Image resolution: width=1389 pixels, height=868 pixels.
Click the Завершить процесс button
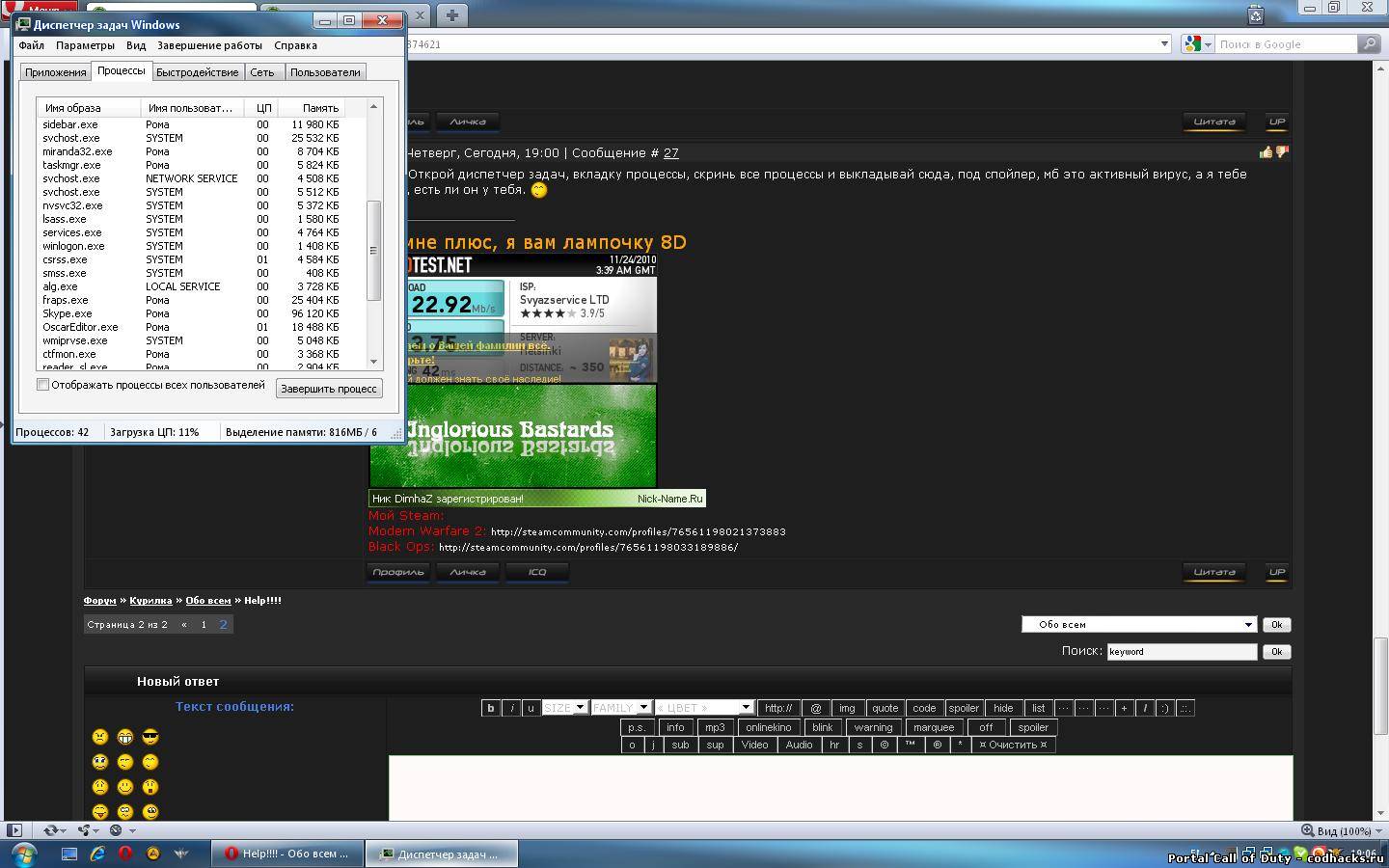click(x=329, y=389)
